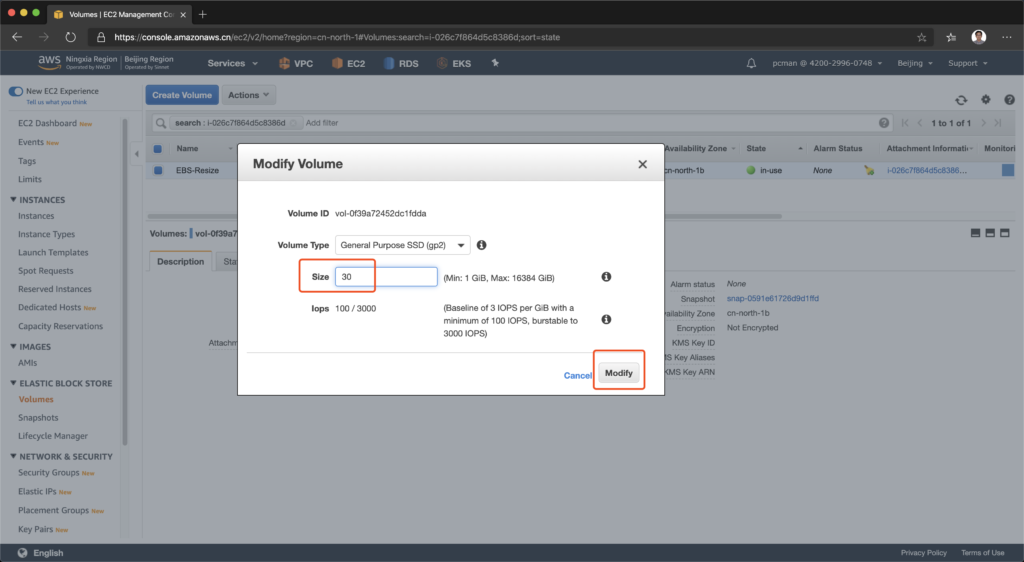Viewport: 1024px width, 562px height.
Task: Select all volumes with header checkbox
Action: coord(158,149)
